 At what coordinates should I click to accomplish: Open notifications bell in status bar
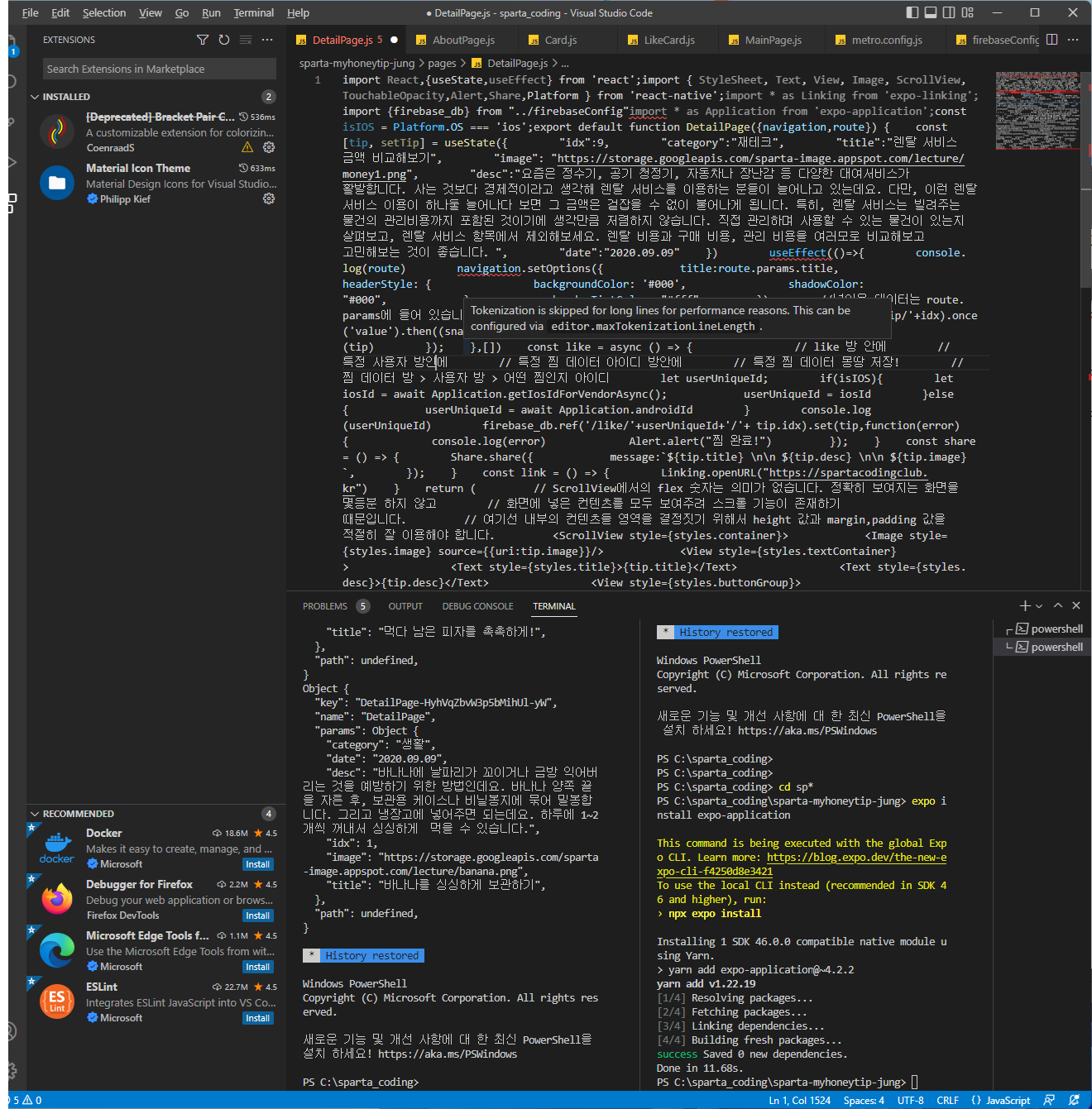point(1074,1100)
